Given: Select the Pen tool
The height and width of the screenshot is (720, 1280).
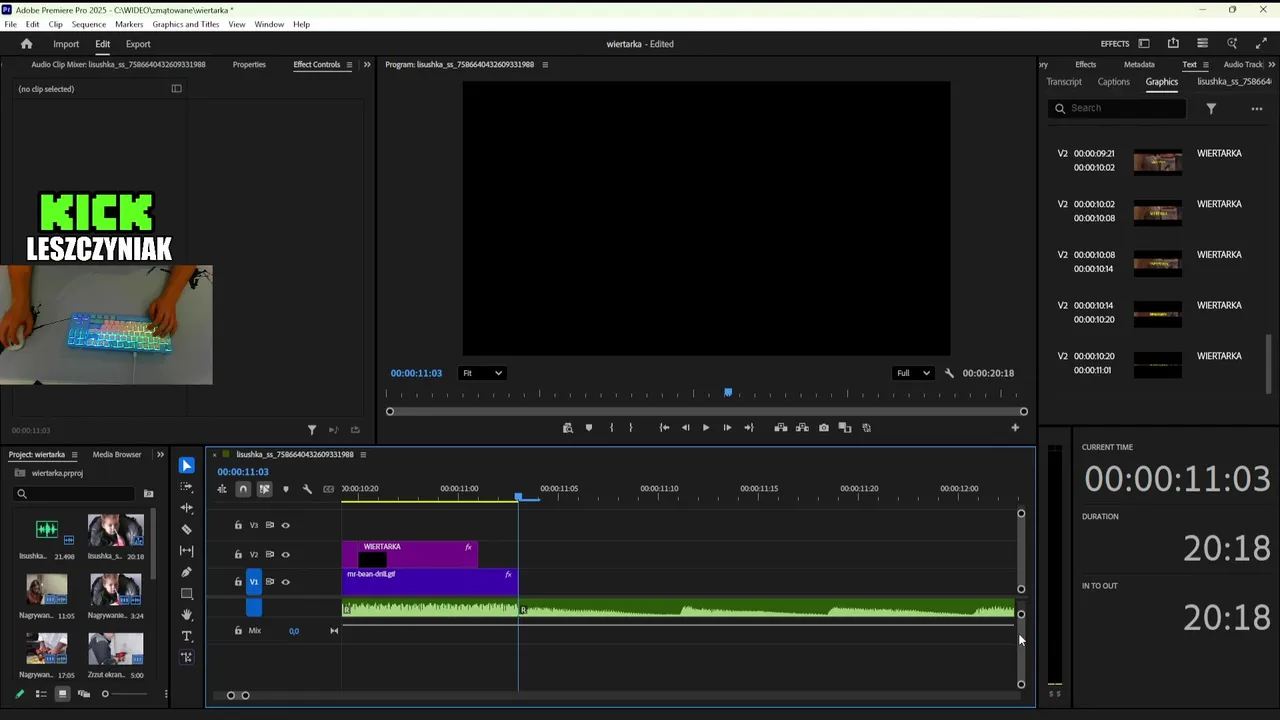Looking at the screenshot, I should click(187, 572).
